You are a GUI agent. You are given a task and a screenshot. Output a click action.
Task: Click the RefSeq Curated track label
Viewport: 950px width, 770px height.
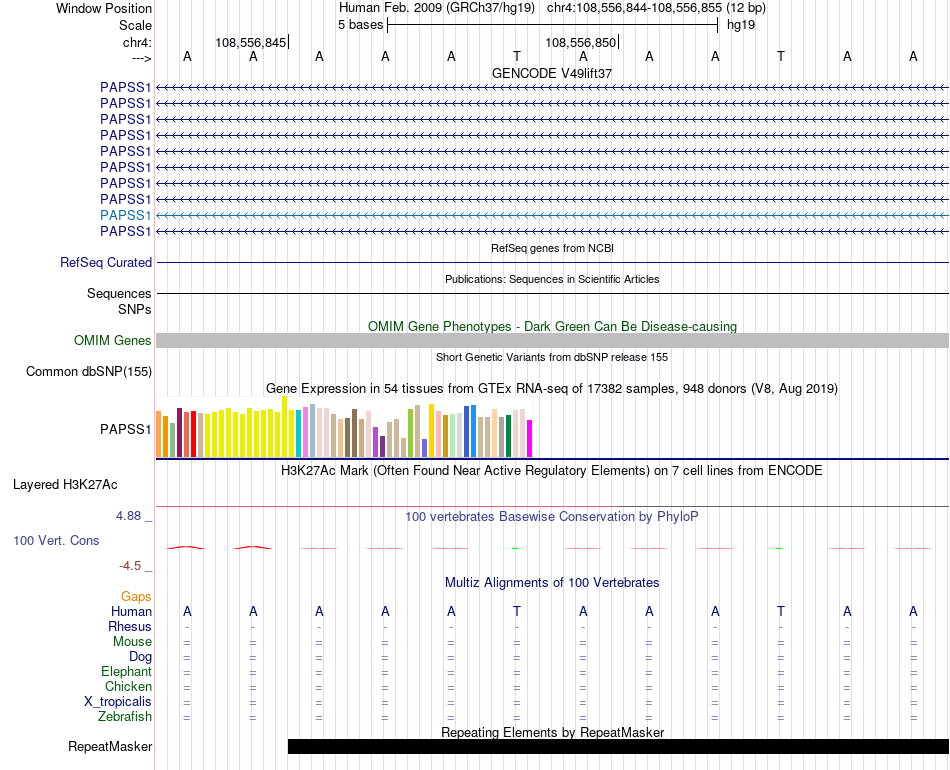click(x=106, y=262)
